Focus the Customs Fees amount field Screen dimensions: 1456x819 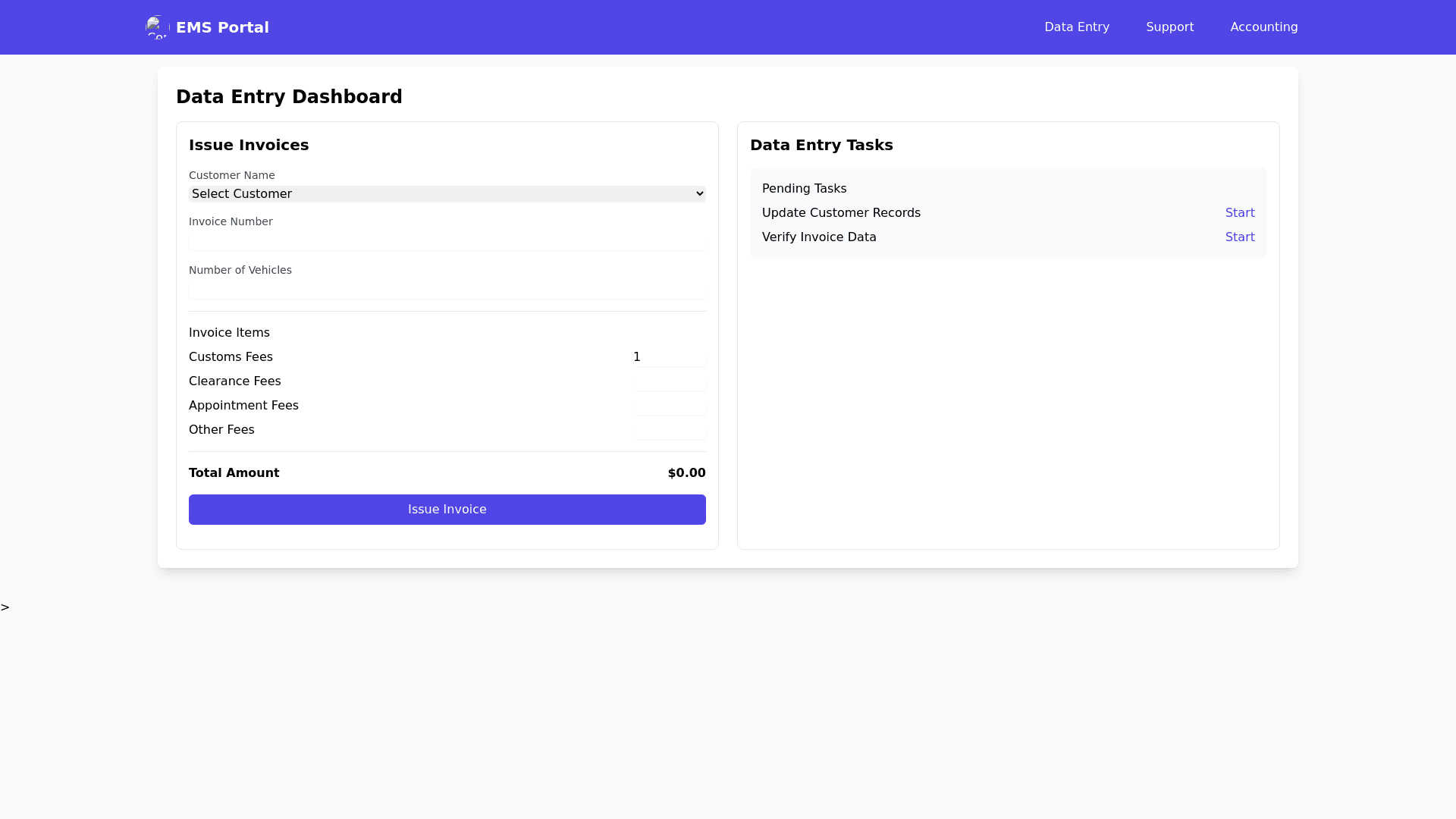tap(669, 357)
